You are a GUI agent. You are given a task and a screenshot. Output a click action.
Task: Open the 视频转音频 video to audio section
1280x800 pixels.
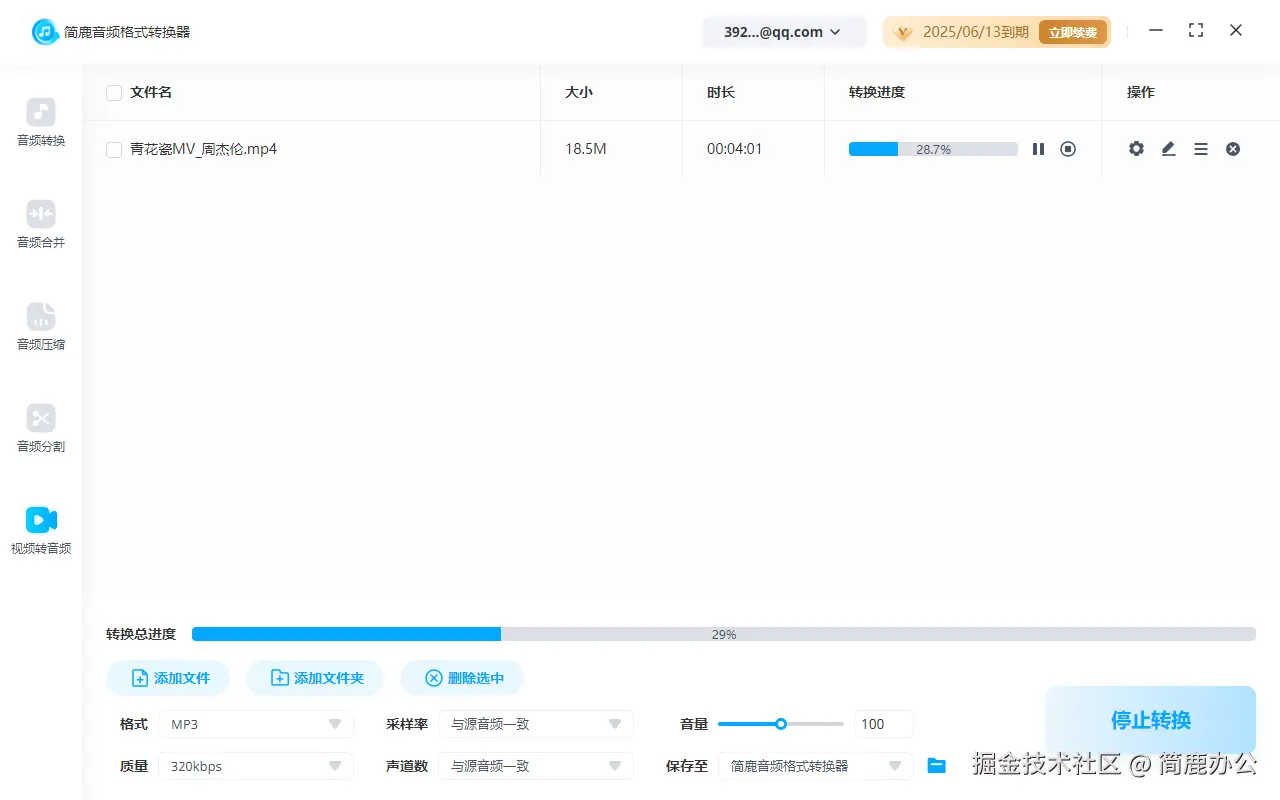pyautogui.click(x=41, y=531)
